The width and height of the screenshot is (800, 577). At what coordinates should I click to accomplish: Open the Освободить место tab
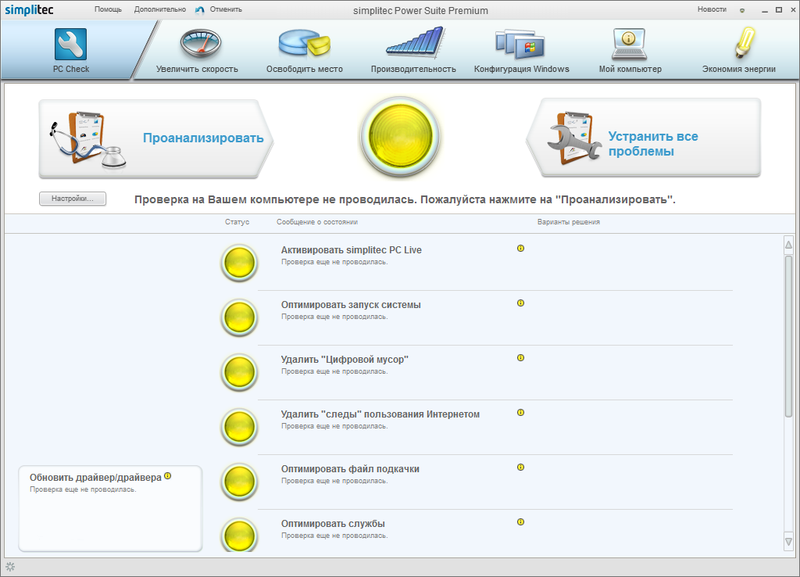(305, 50)
